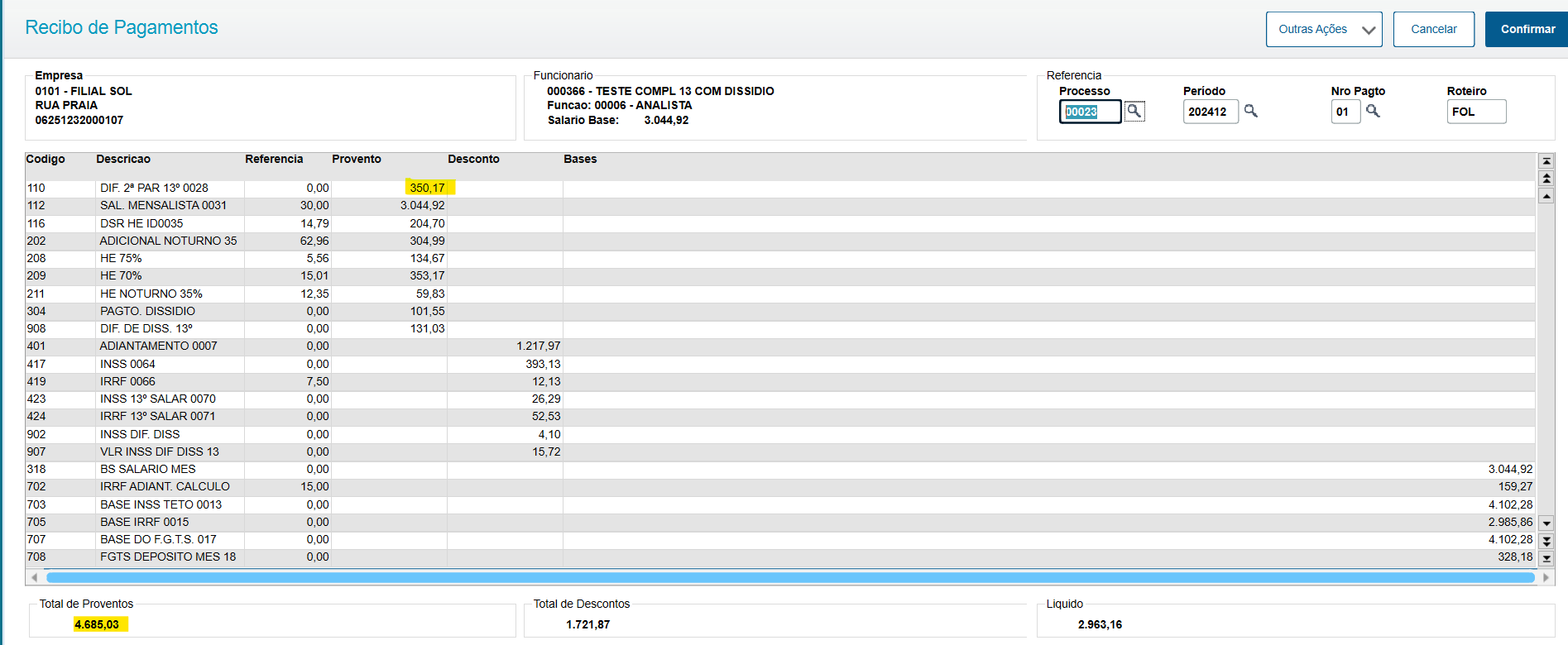Viewport: 1568px width, 645px height.
Task: Click the Provento column header
Action: 357,159
